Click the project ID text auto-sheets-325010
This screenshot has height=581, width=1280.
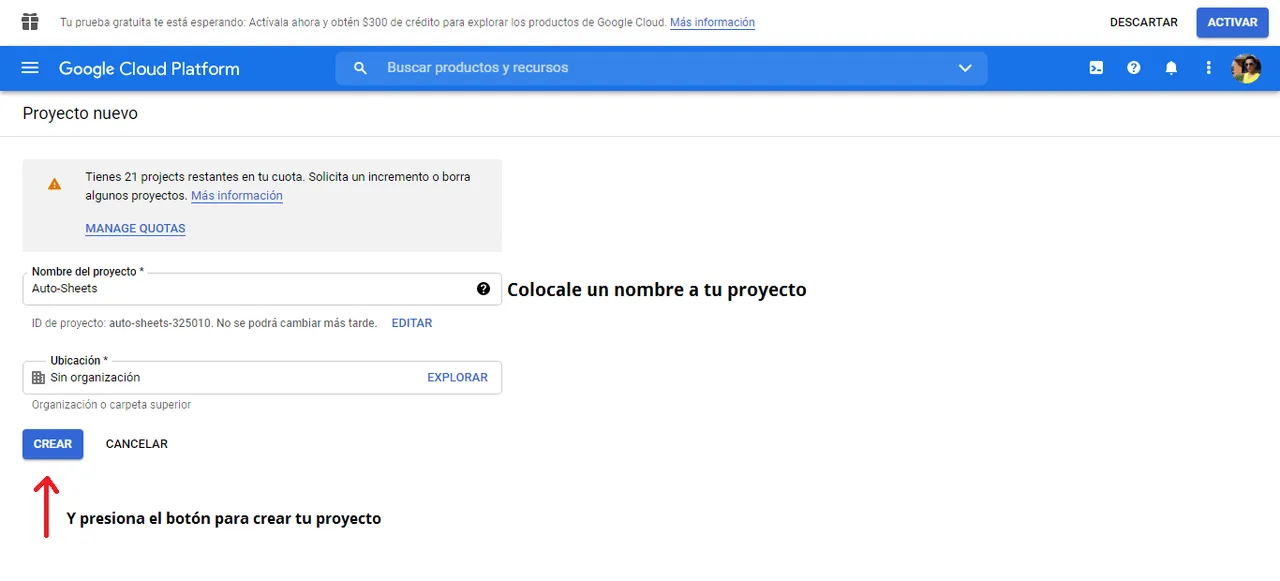pos(160,323)
